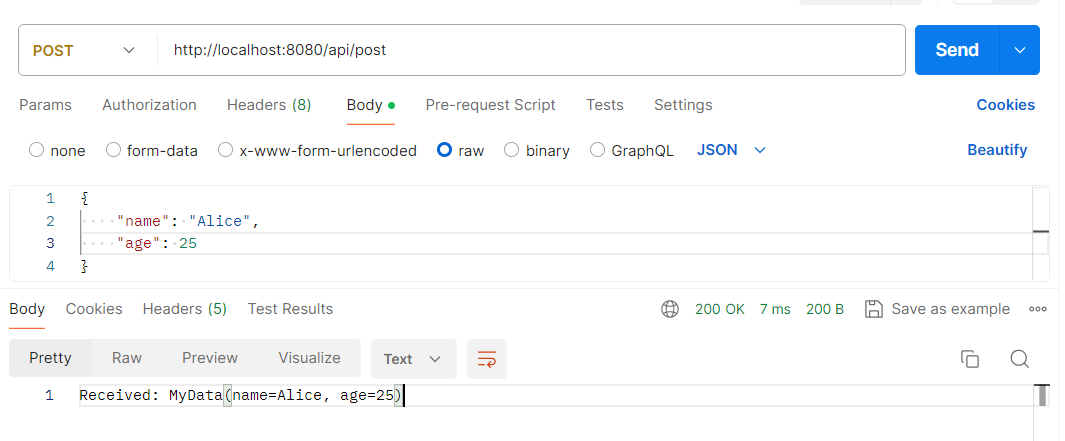Select the binary body radio button
Image resolution: width=1065 pixels, height=441 pixels.
(512, 150)
